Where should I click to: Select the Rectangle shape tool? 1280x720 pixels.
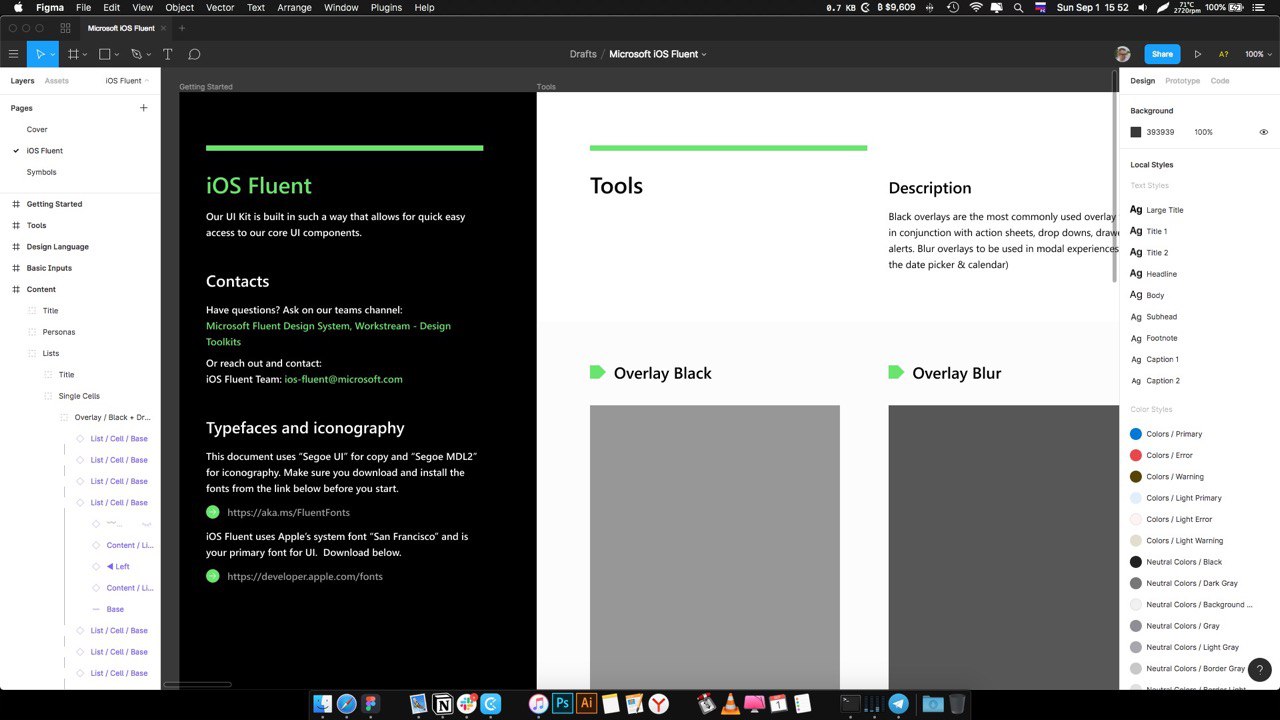[104, 54]
